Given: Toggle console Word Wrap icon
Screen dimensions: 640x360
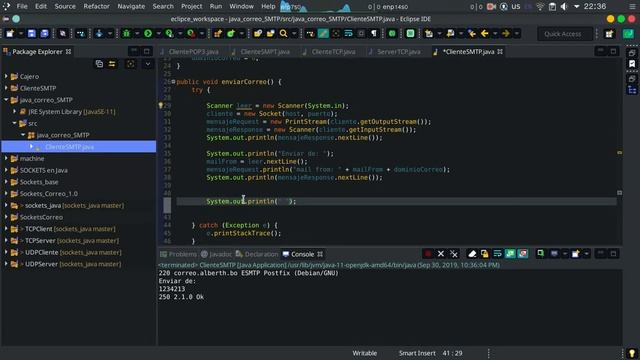Looking at the screenshot, I should 497,254.
